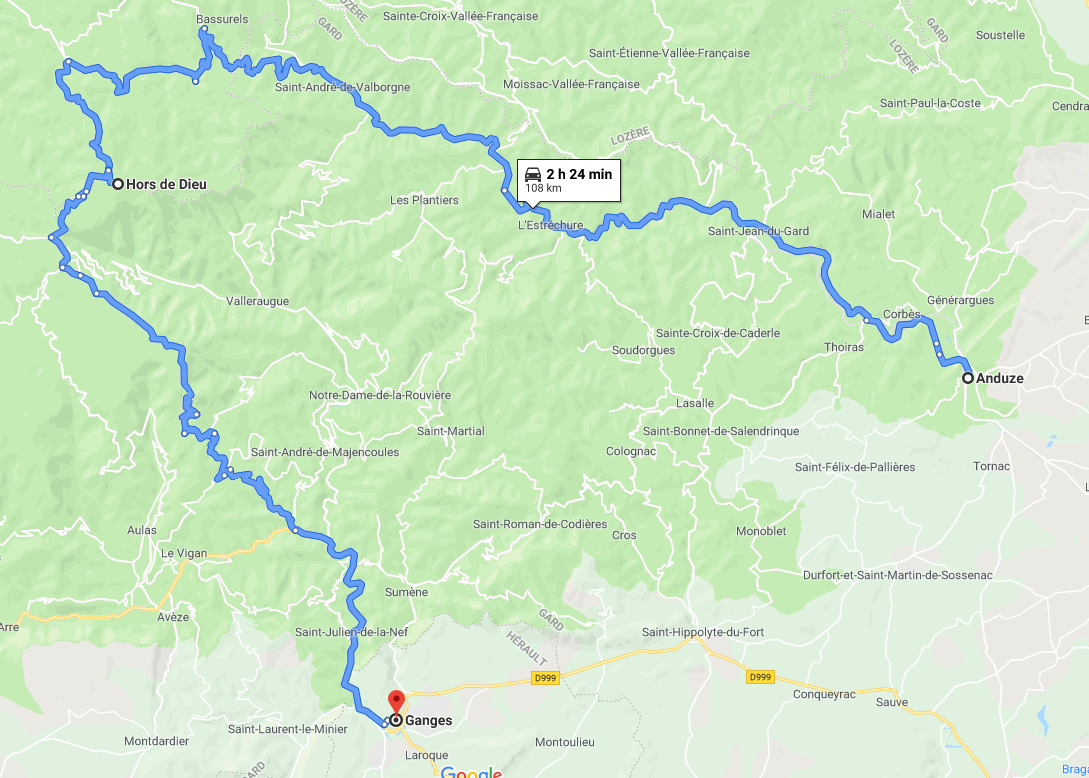Click the Google logo at bottom

click(471, 771)
